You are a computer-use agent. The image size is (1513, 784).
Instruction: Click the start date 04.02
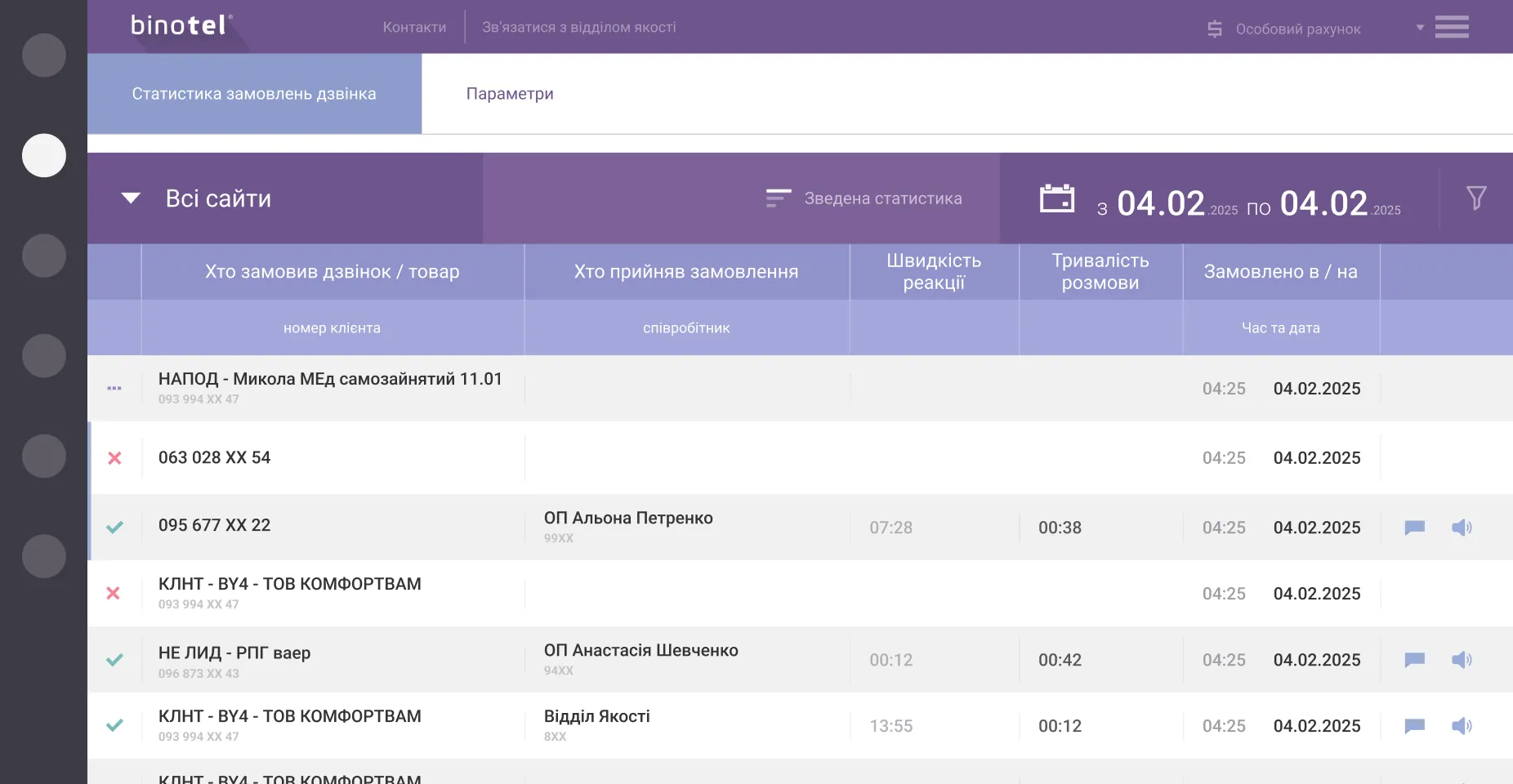(x=1160, y=203)
